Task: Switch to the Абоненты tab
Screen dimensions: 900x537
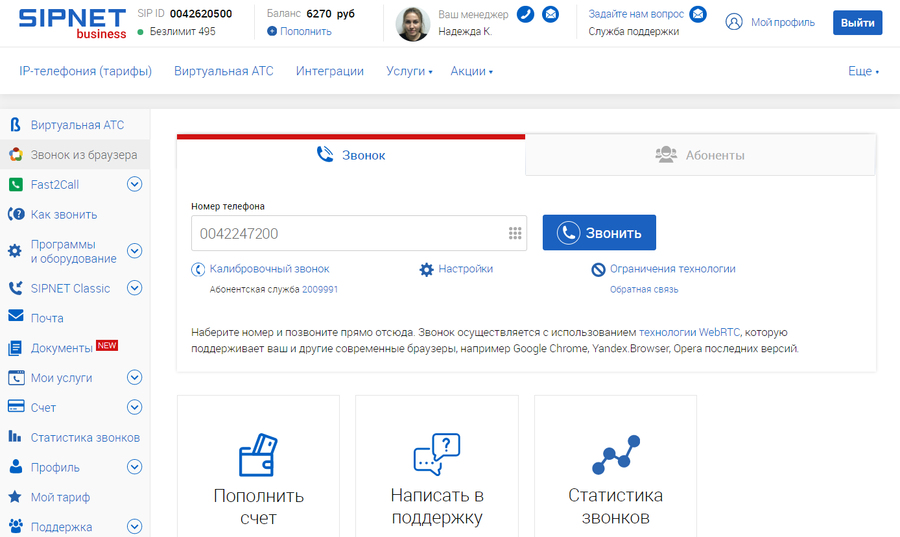Action: tap(700, 155)
